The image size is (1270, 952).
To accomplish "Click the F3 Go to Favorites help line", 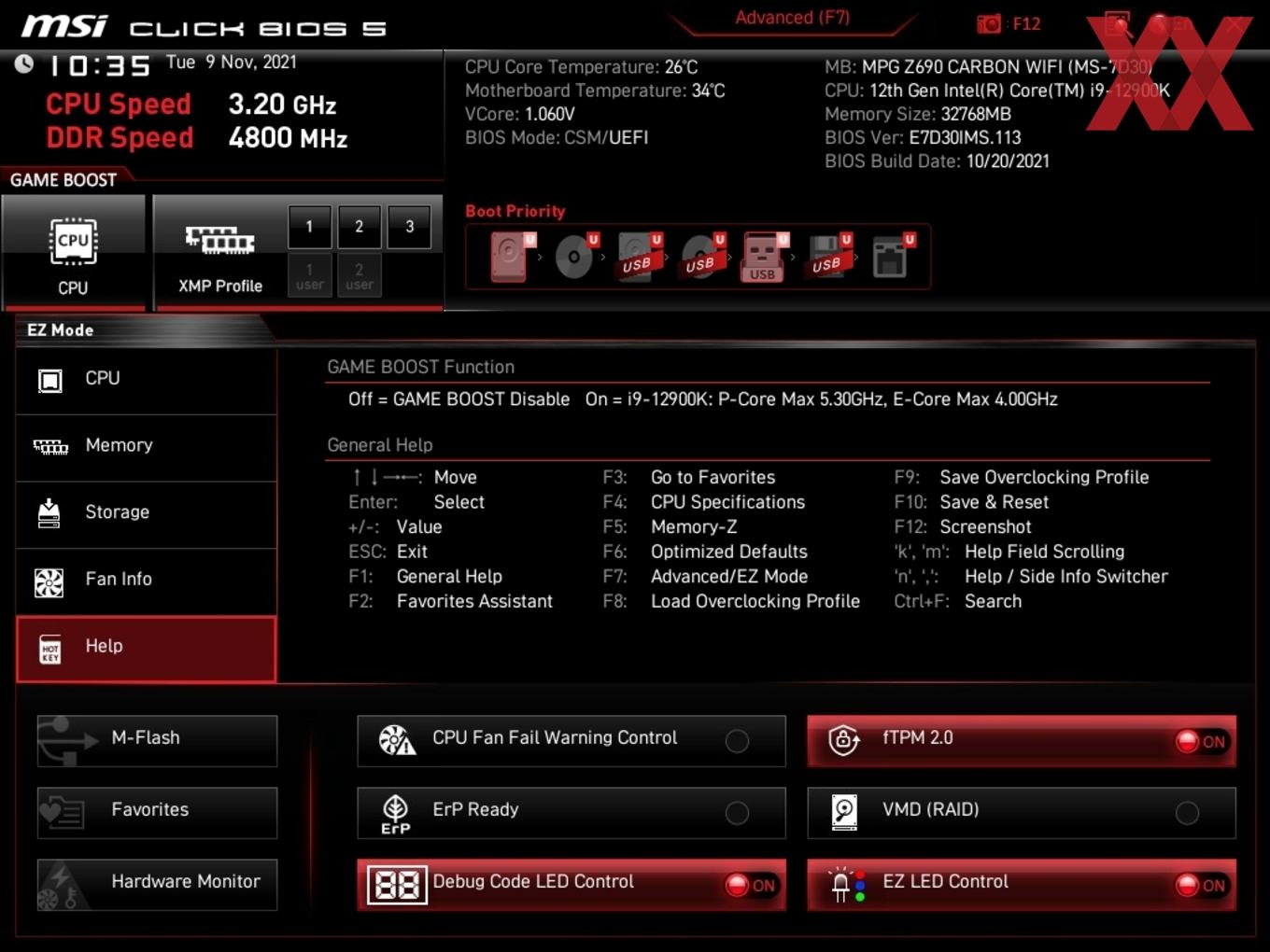I will pyautogui.click(x=689, y=477).
